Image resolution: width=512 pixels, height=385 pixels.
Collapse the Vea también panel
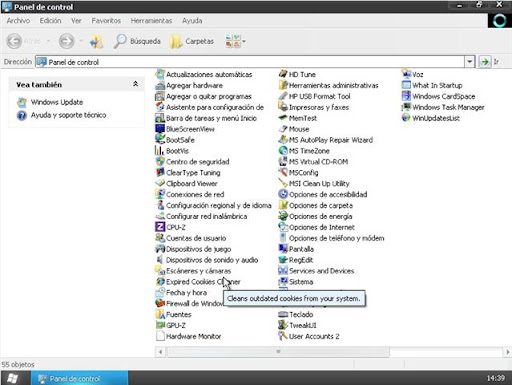pyautogui.click(x=135, y=84)
